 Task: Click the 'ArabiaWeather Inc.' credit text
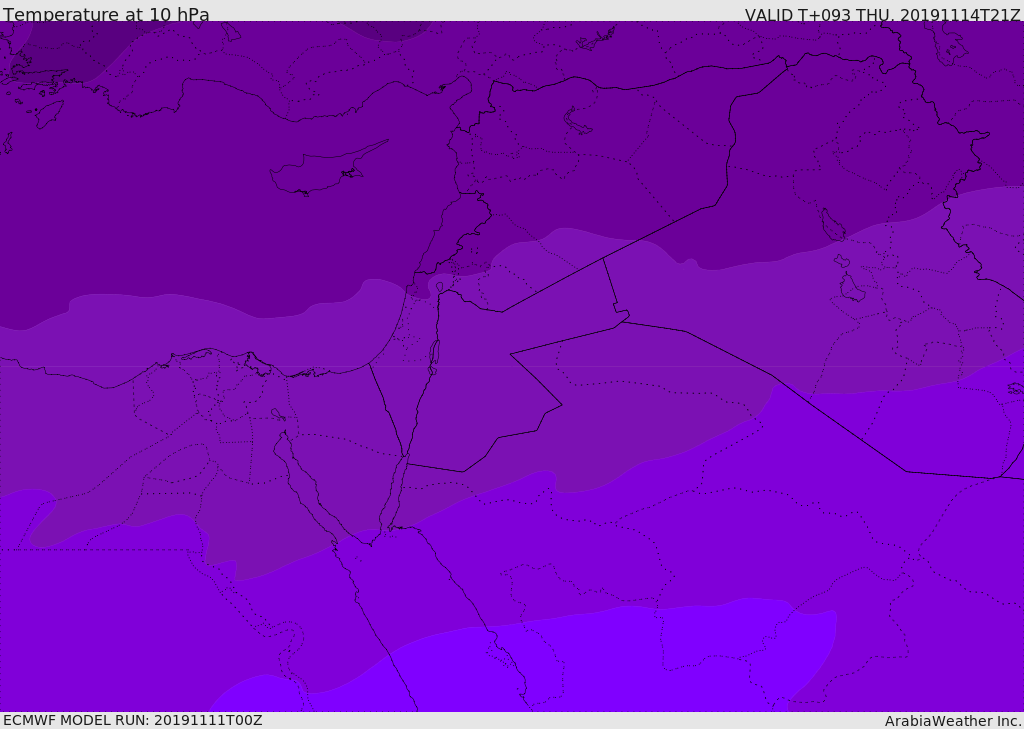pos(953,721)
